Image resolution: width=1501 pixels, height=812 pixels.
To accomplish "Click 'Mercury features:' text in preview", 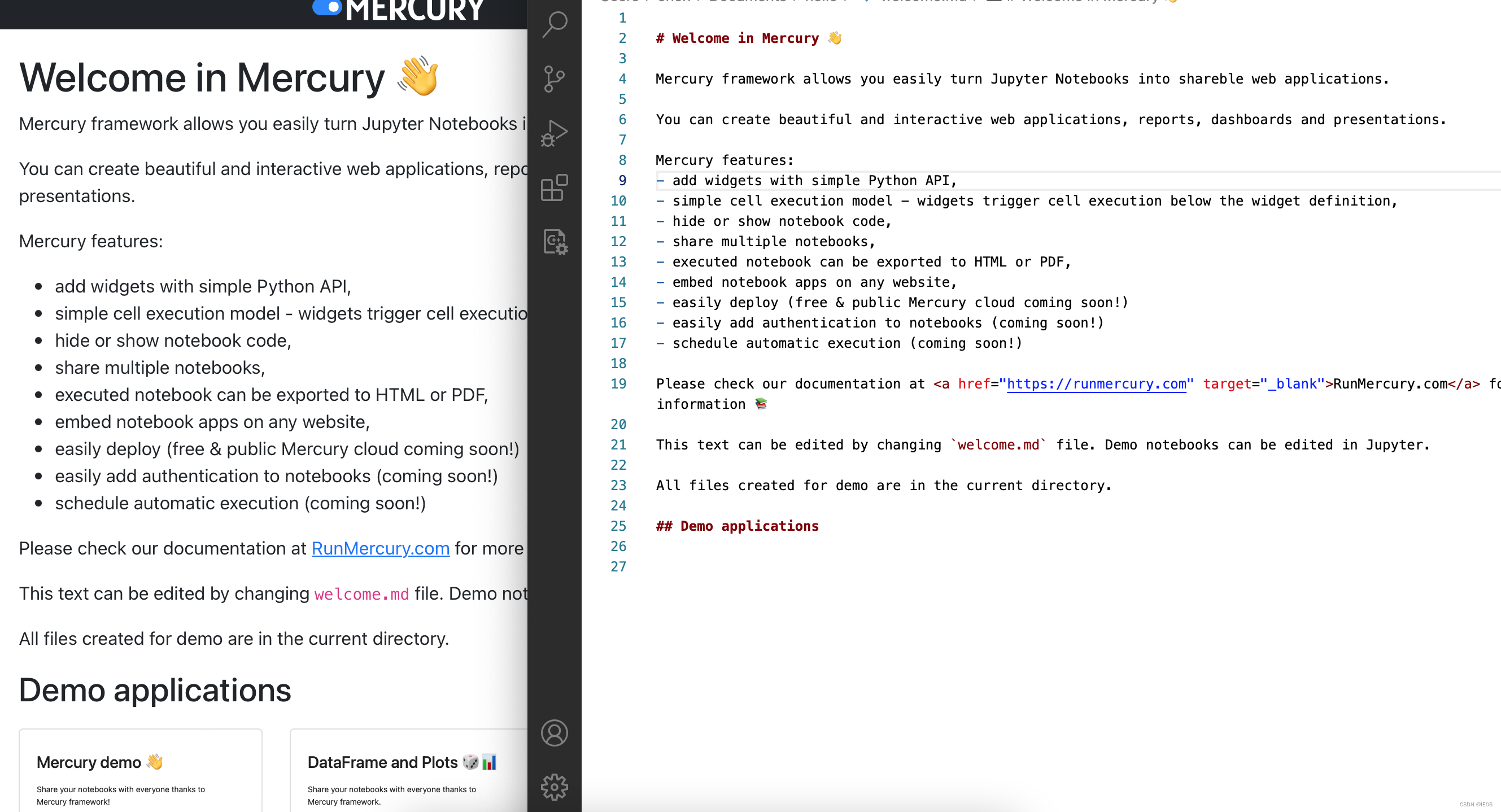I will tap(91, 241).
